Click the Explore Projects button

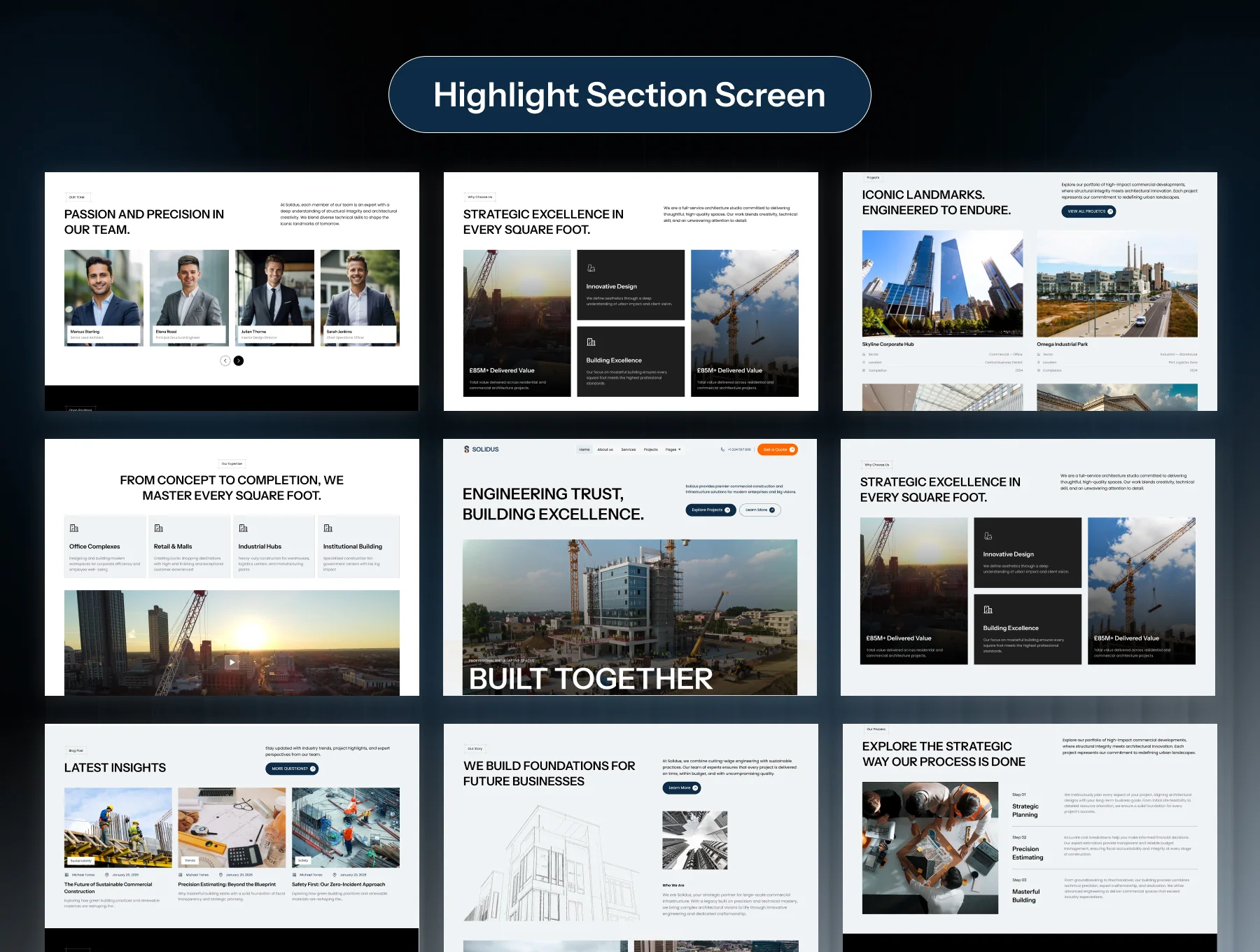(x=710, y=510)
